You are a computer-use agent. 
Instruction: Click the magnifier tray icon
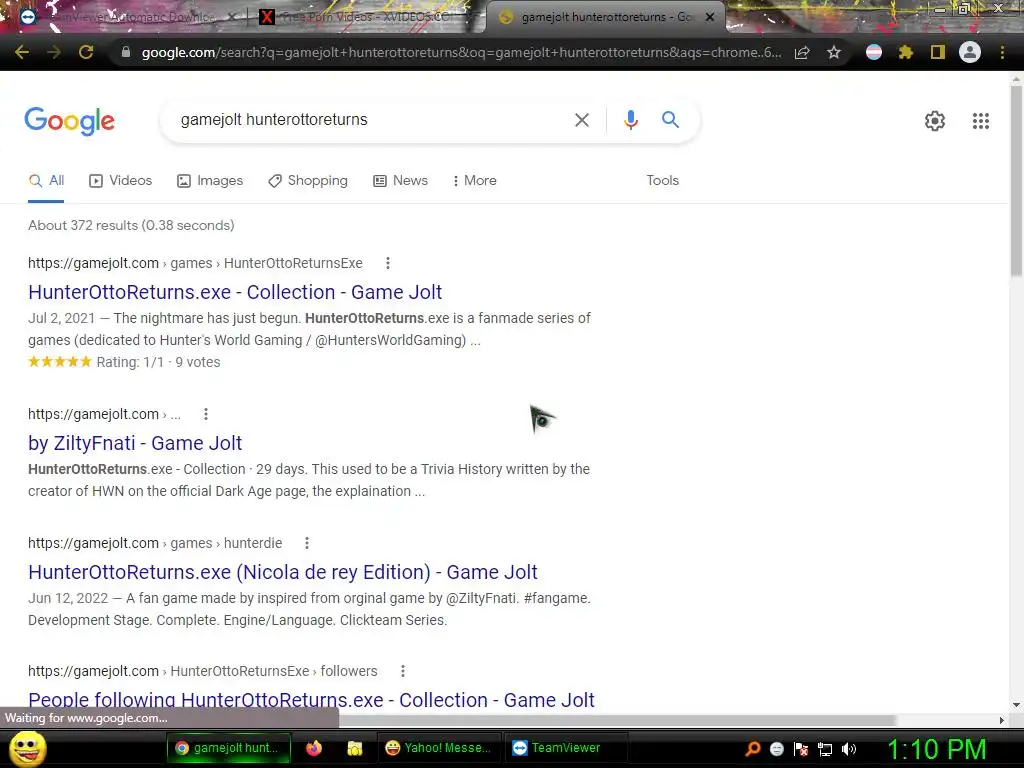tap(752, 749)
